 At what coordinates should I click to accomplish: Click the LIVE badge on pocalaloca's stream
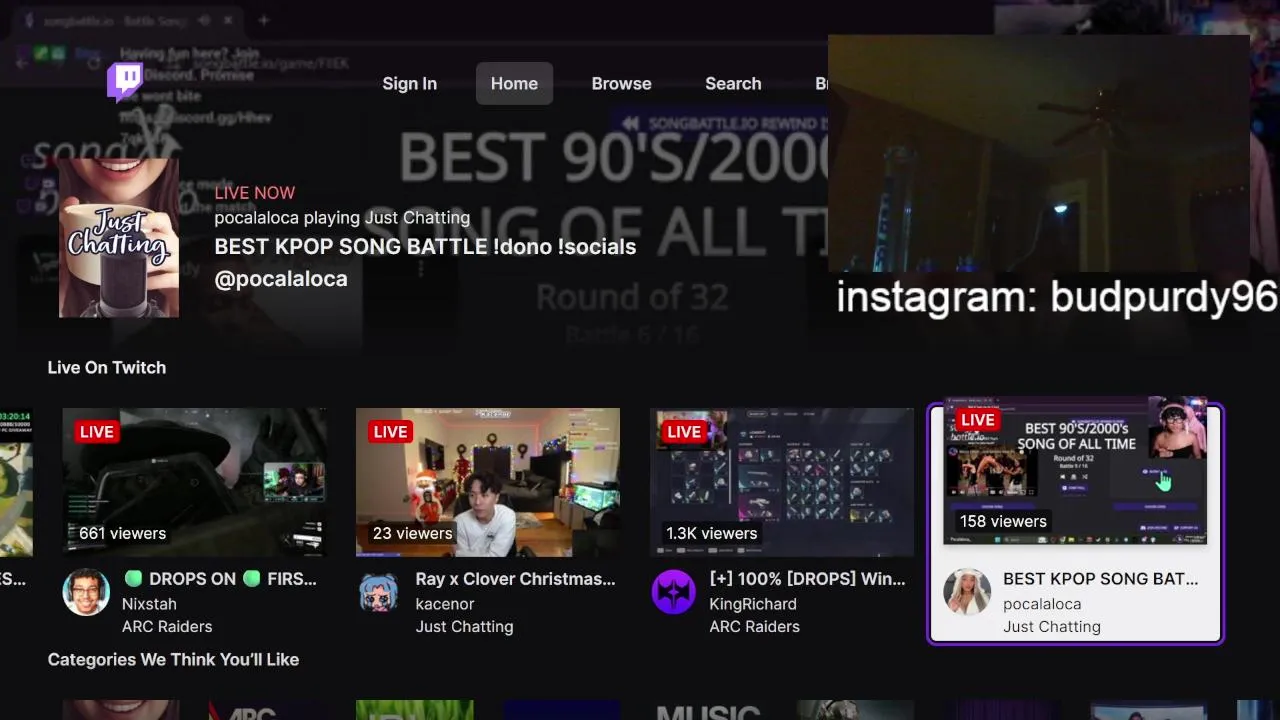pyautogui.click(x=978, y=420)
